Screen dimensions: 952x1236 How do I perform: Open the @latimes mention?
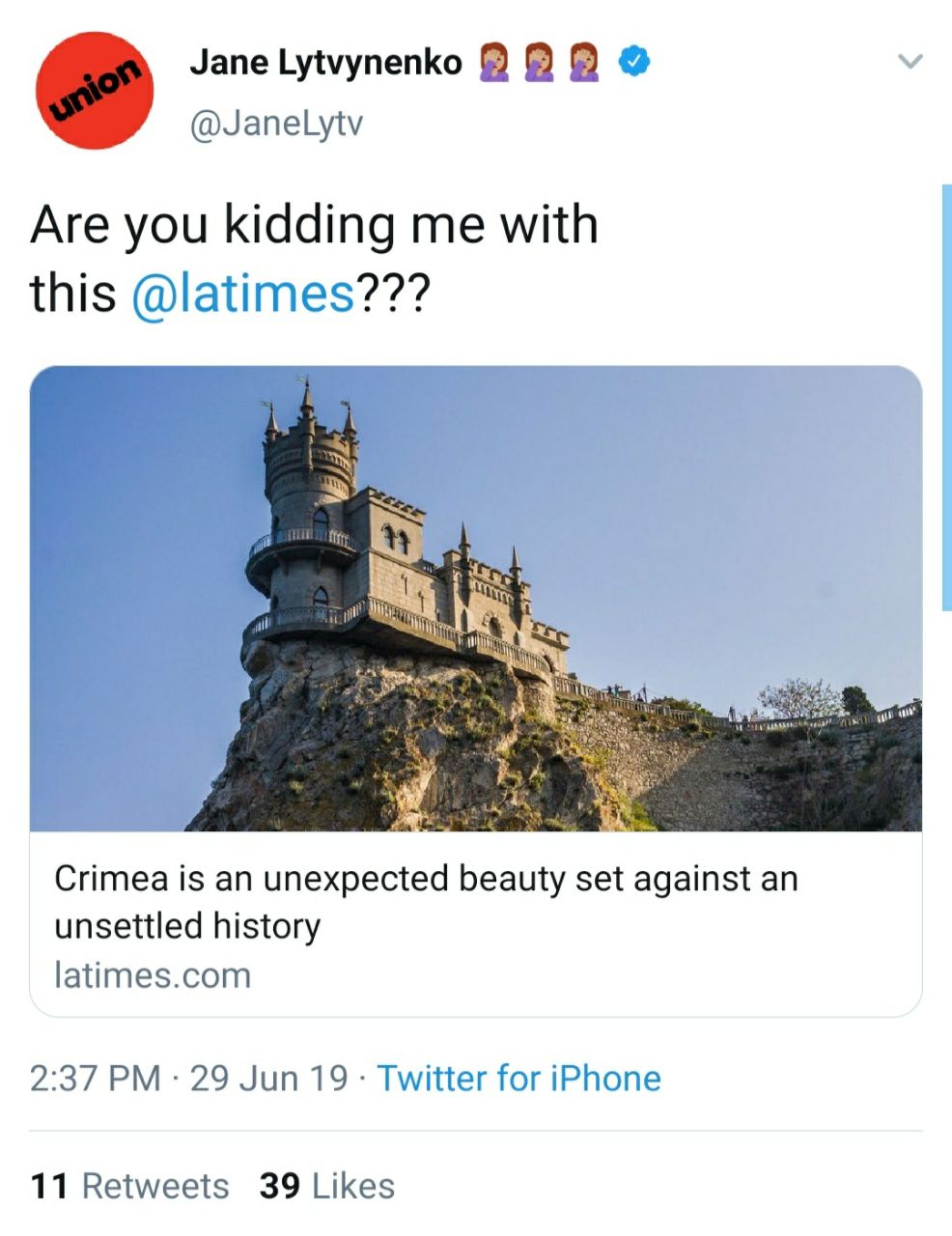click(243, 293)
